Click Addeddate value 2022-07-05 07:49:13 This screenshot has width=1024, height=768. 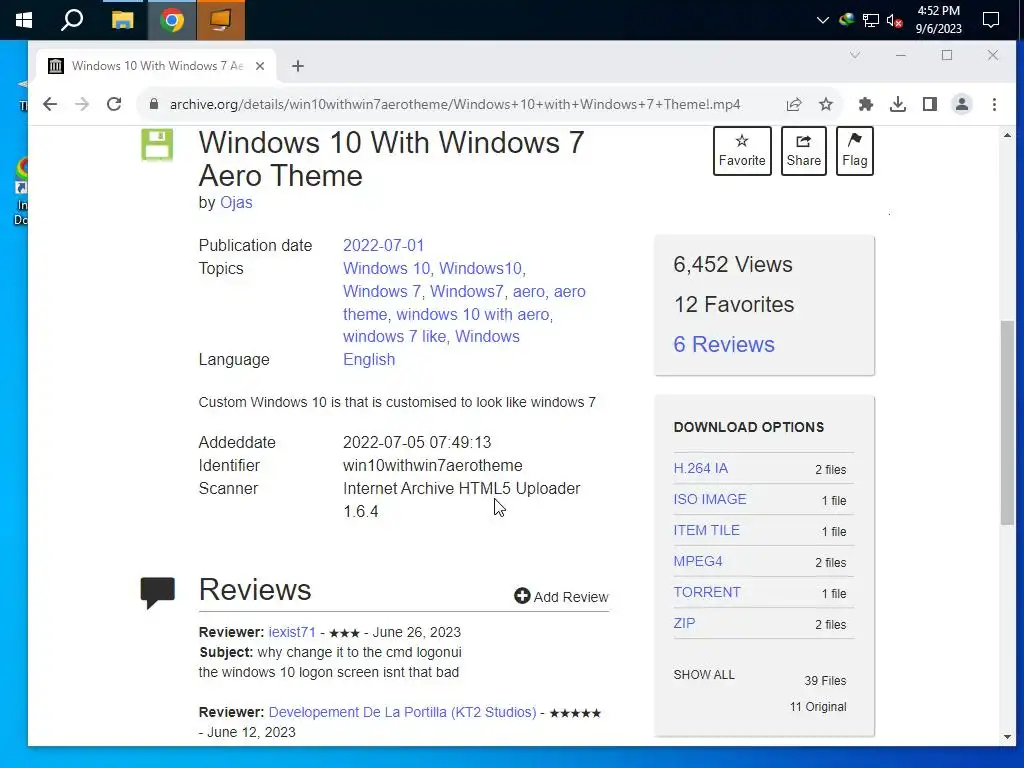[417, 443]
